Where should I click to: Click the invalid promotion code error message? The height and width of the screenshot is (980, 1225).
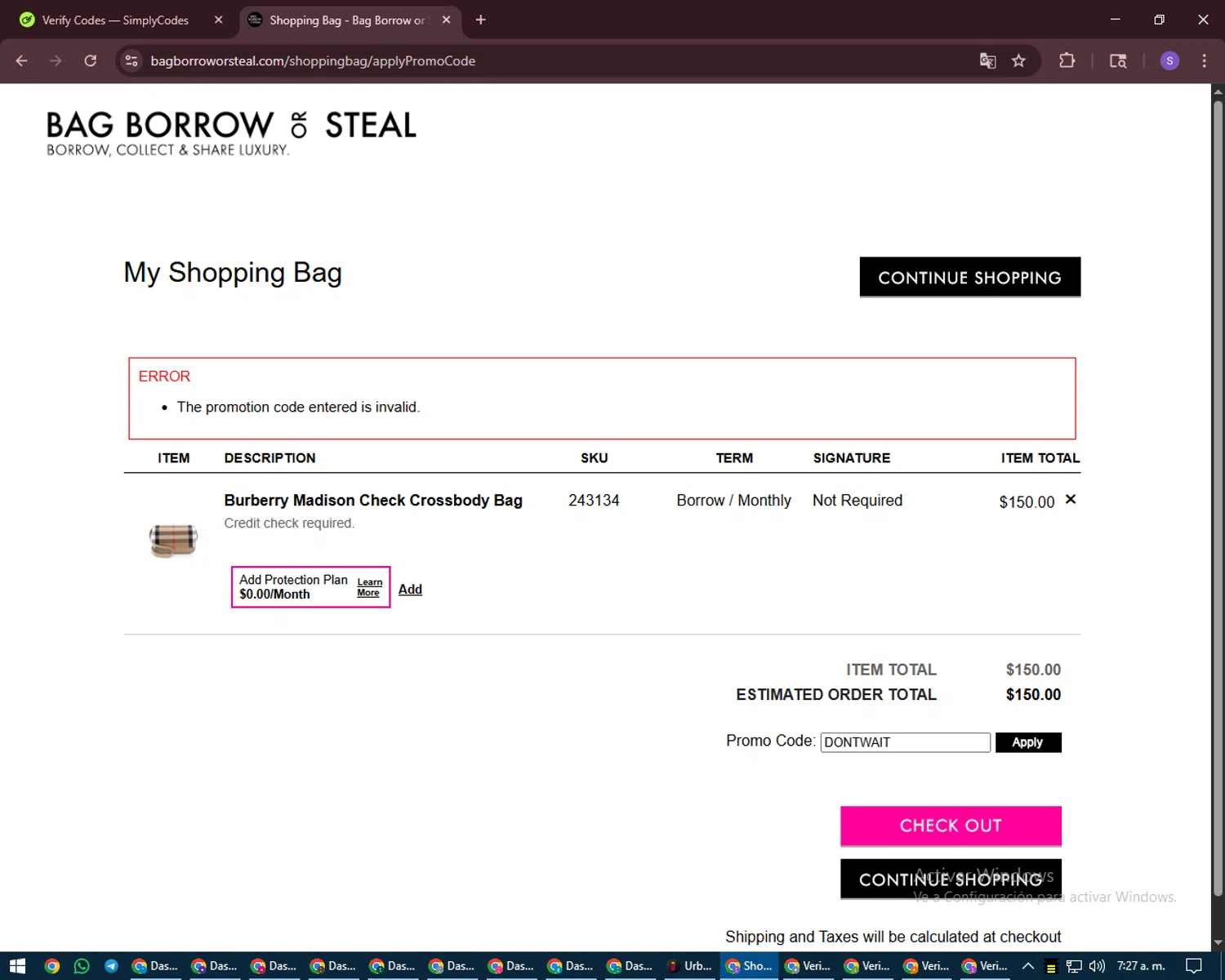(x=298, y=407)
